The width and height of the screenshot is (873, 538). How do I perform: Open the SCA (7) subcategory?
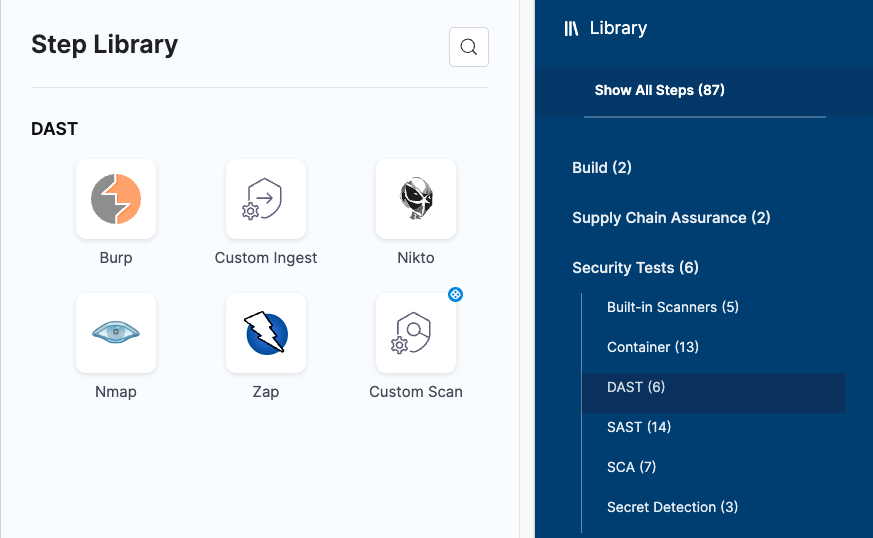(631, 467)
